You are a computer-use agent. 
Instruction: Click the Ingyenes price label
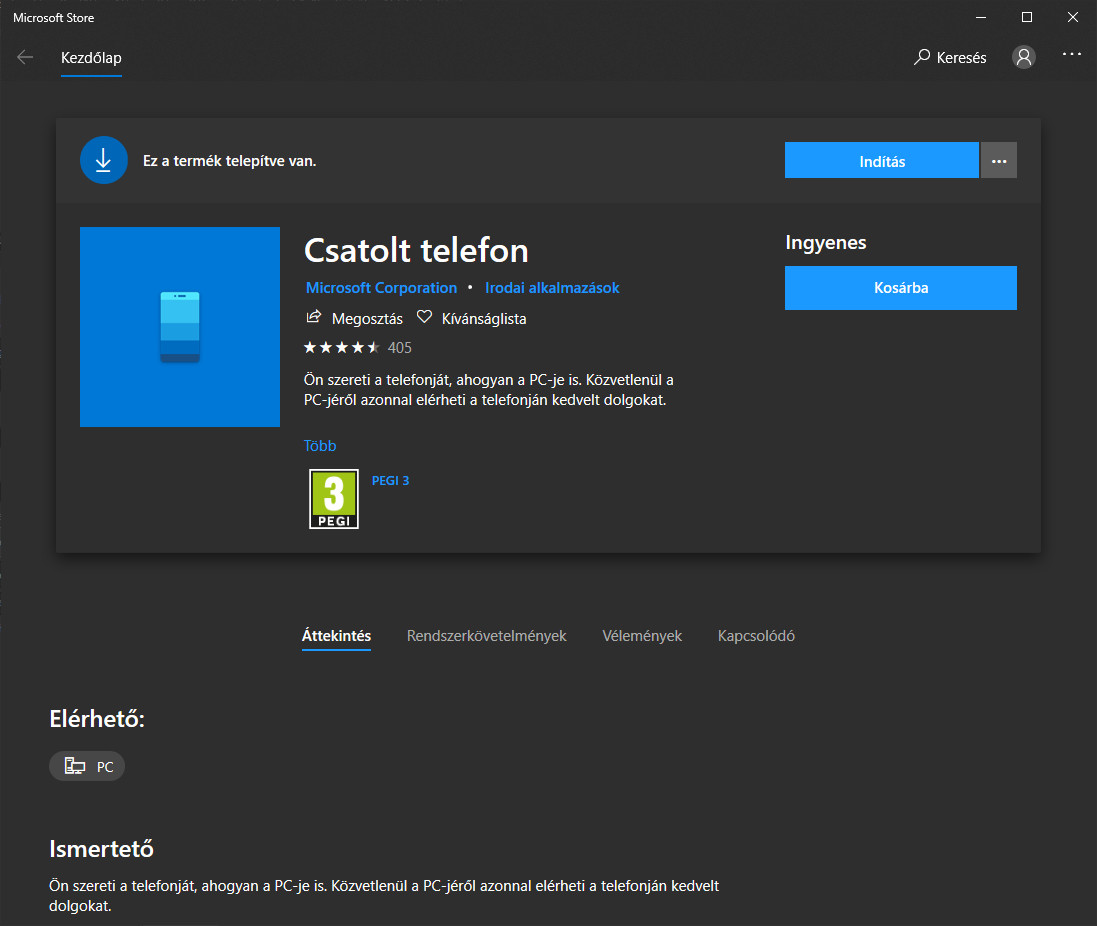[x=826, y=243]
